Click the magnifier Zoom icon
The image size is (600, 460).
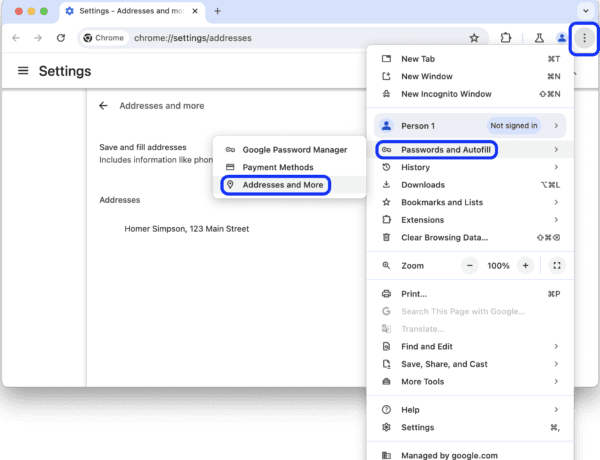click(386, 265)
